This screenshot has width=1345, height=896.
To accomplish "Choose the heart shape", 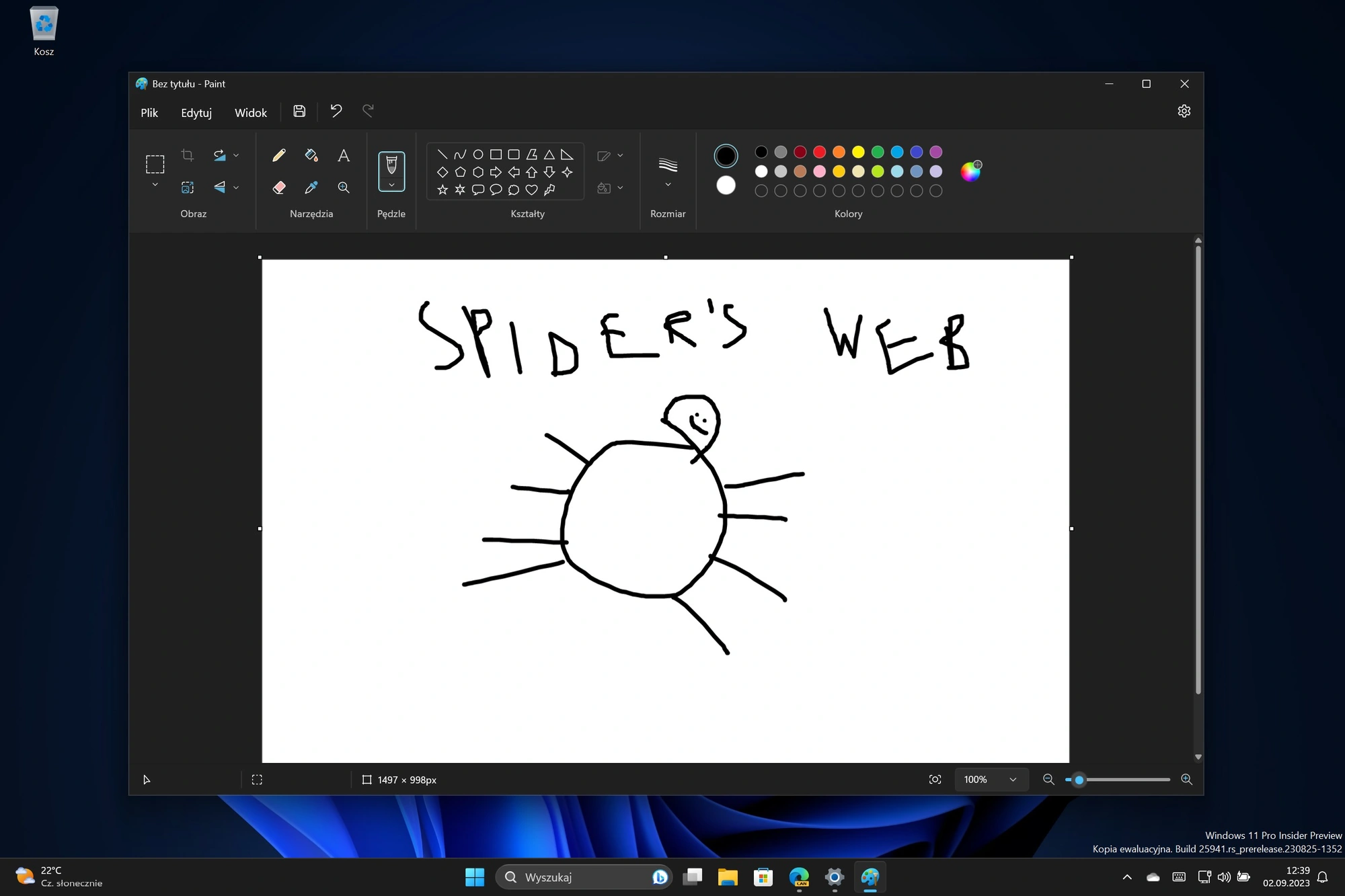I will [x=531, y=190].
